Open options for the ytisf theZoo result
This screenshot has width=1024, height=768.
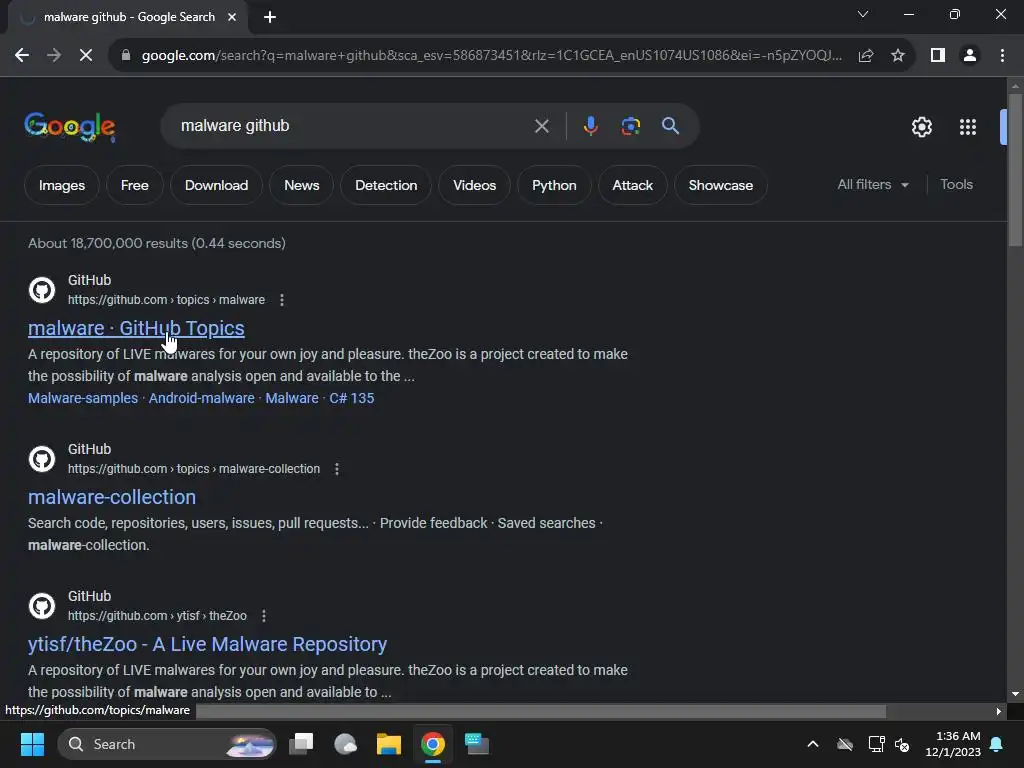[x=264, y=616]
